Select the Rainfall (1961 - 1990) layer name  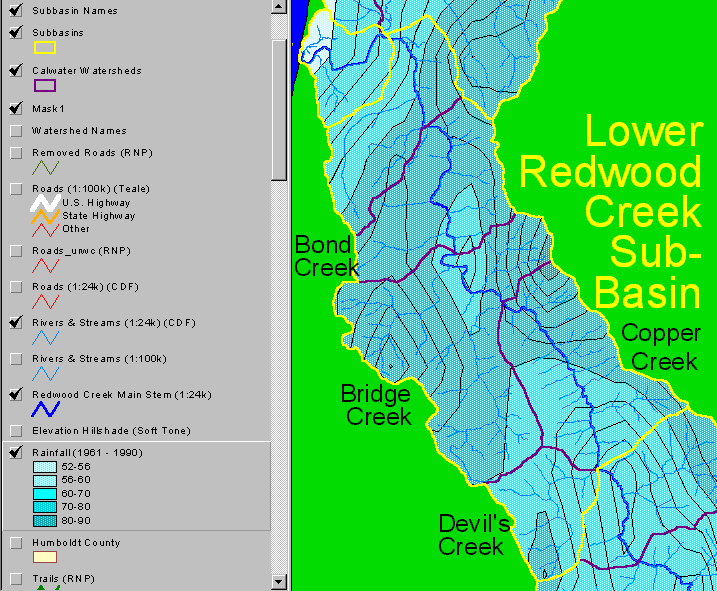click(x=87, y=452)
